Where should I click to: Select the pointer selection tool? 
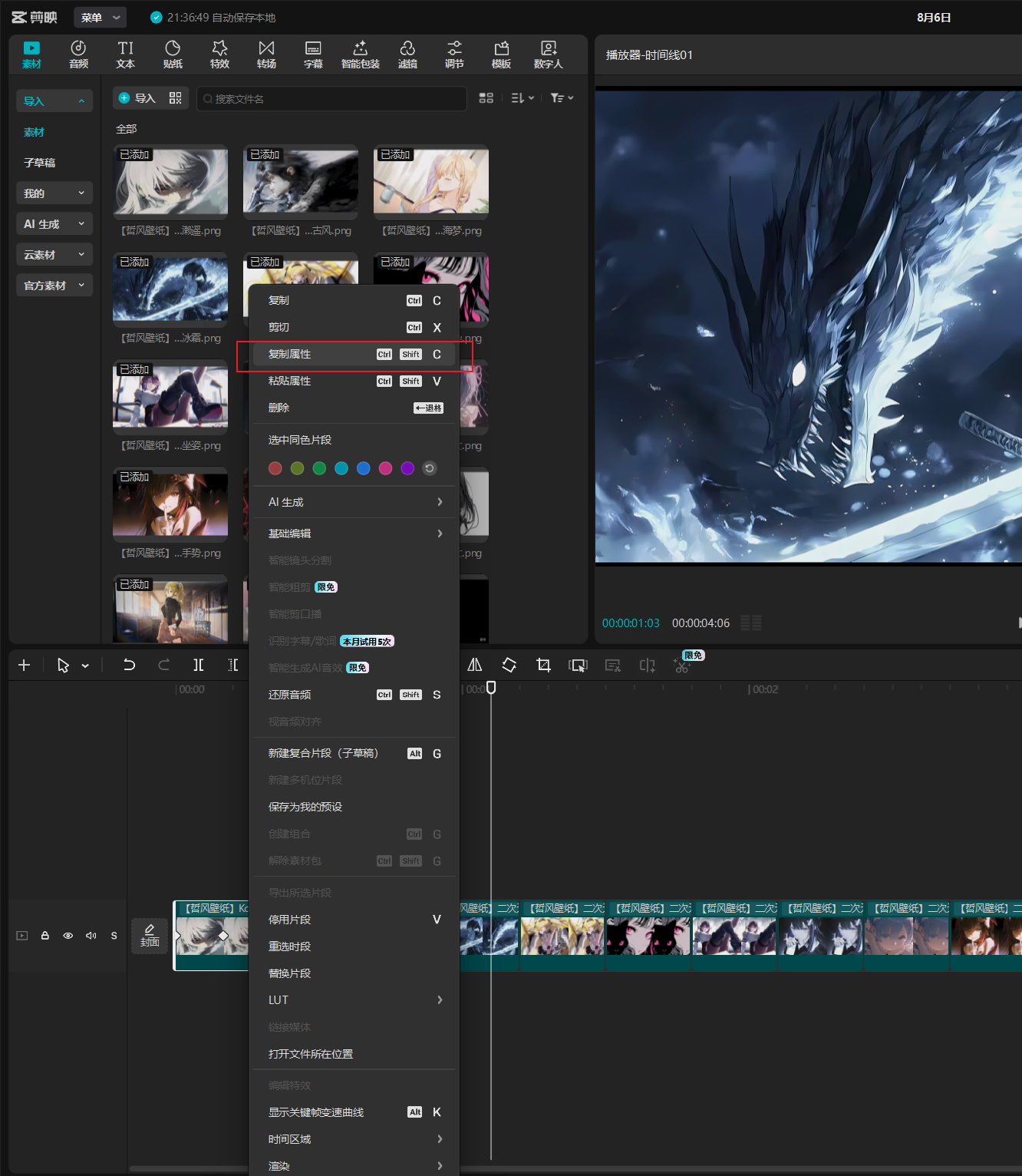(63, 665)
